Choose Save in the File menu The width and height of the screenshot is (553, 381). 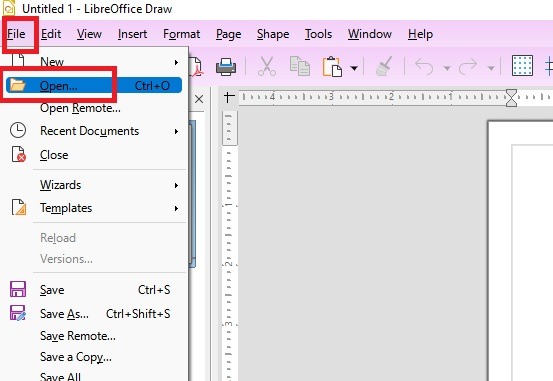pyautogui.click(x=94, y=290)
